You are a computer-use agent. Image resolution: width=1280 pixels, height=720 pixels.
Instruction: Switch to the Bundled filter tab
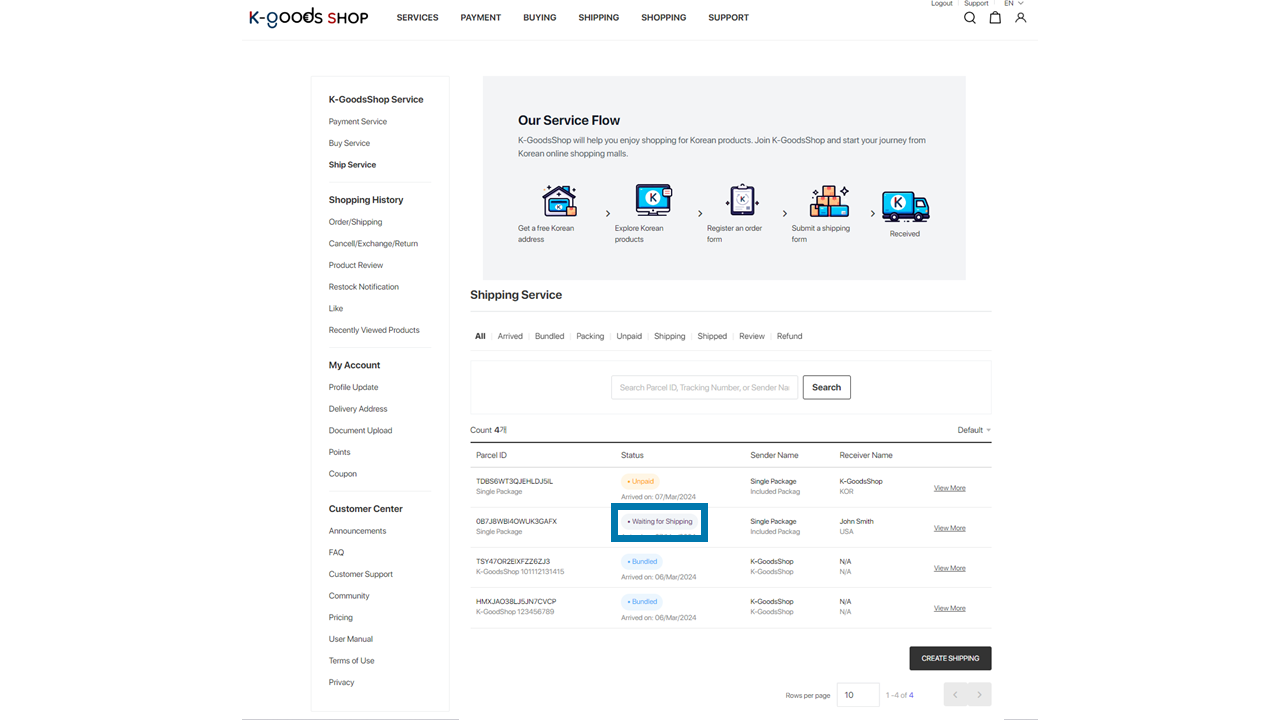click(549, 336)
